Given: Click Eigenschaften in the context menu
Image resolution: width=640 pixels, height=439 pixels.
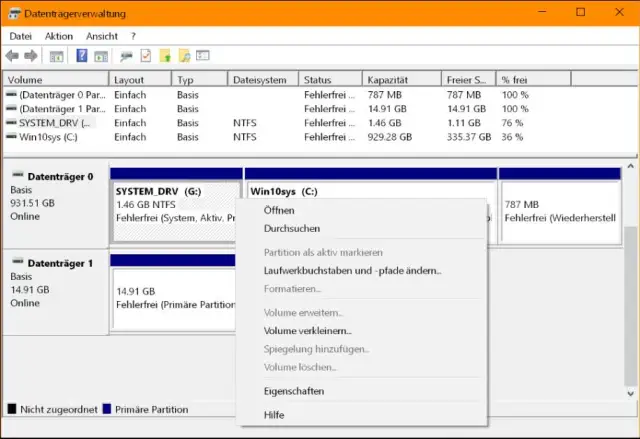Looking at the screenshot, I should 293,391.
